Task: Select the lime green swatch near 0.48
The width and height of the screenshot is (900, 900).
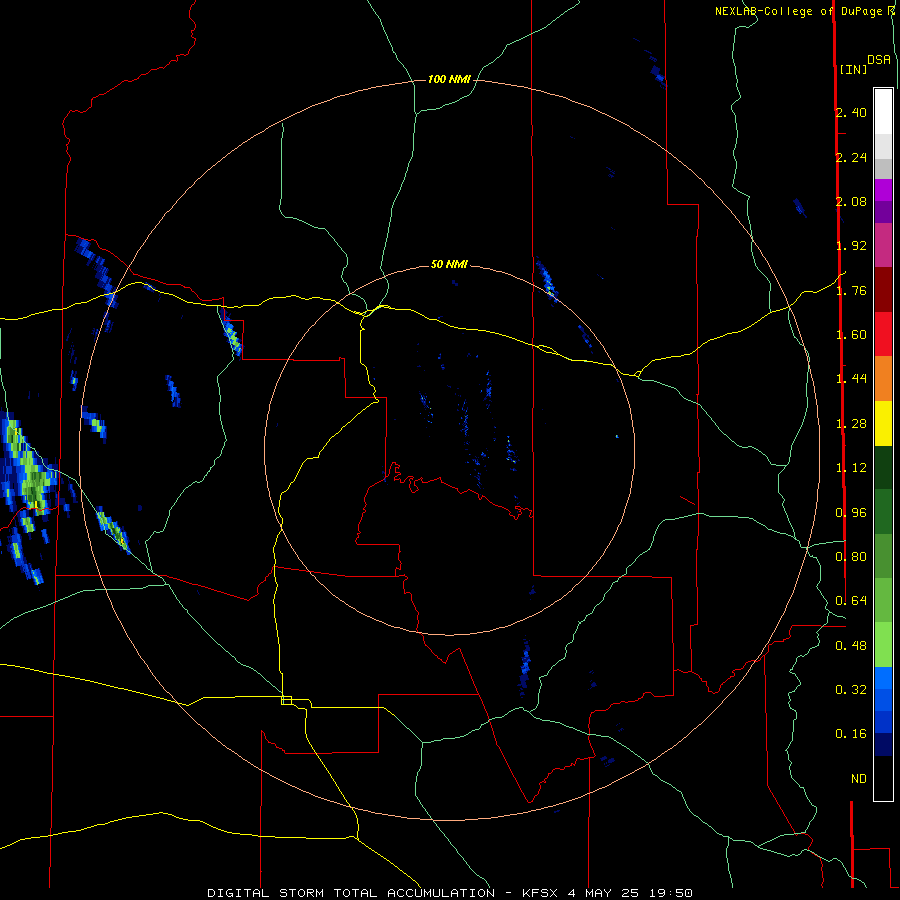Action: (x=883, y=645)
